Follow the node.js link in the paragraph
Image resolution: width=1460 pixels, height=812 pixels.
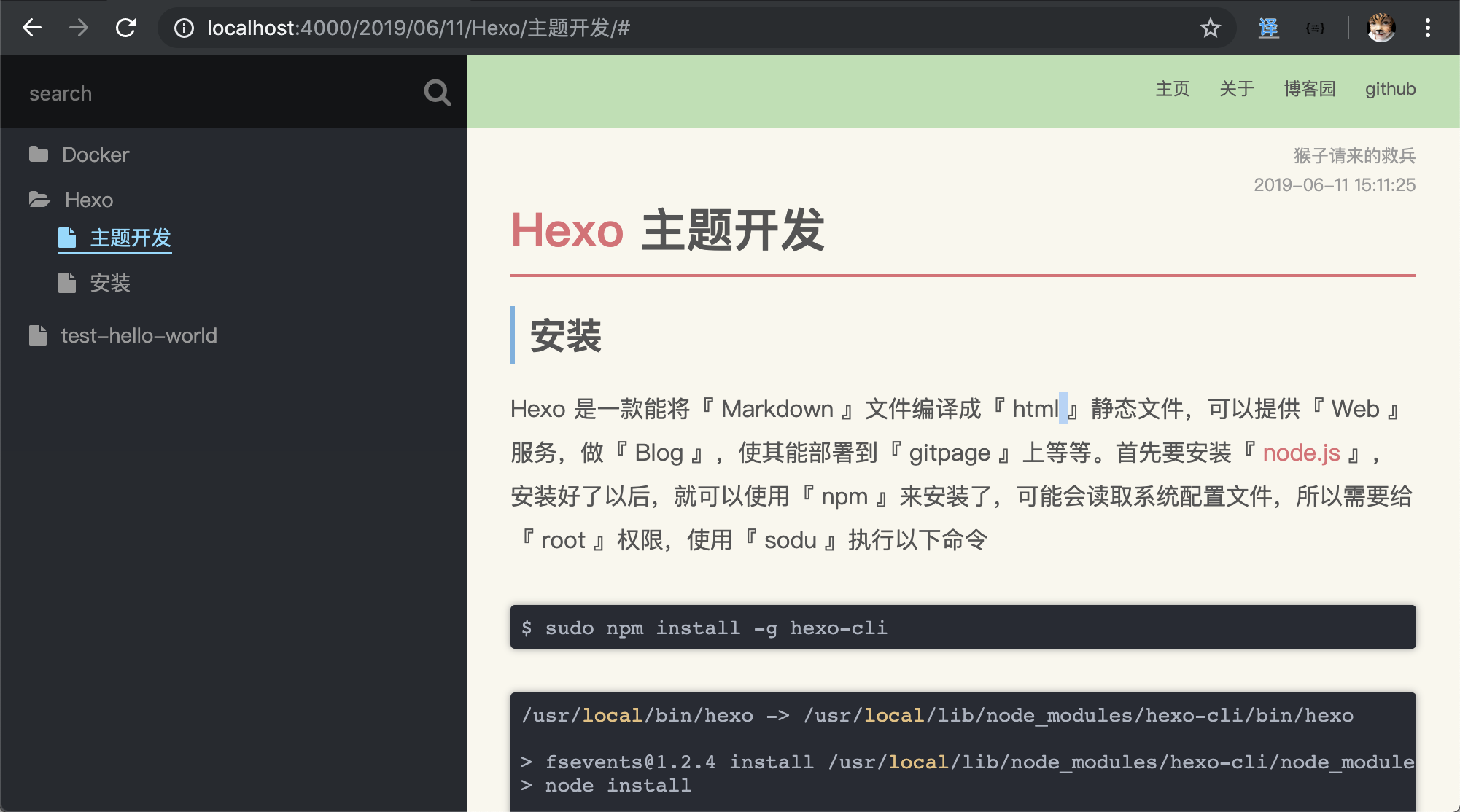point(1301,453)
